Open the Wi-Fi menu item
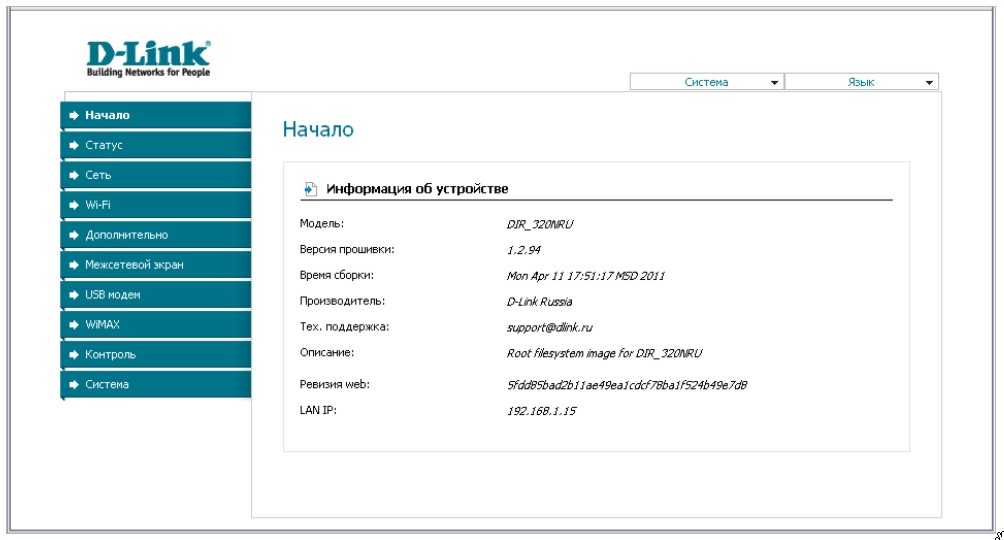Screen dimensions: 1004x540 tap(156, 205)
